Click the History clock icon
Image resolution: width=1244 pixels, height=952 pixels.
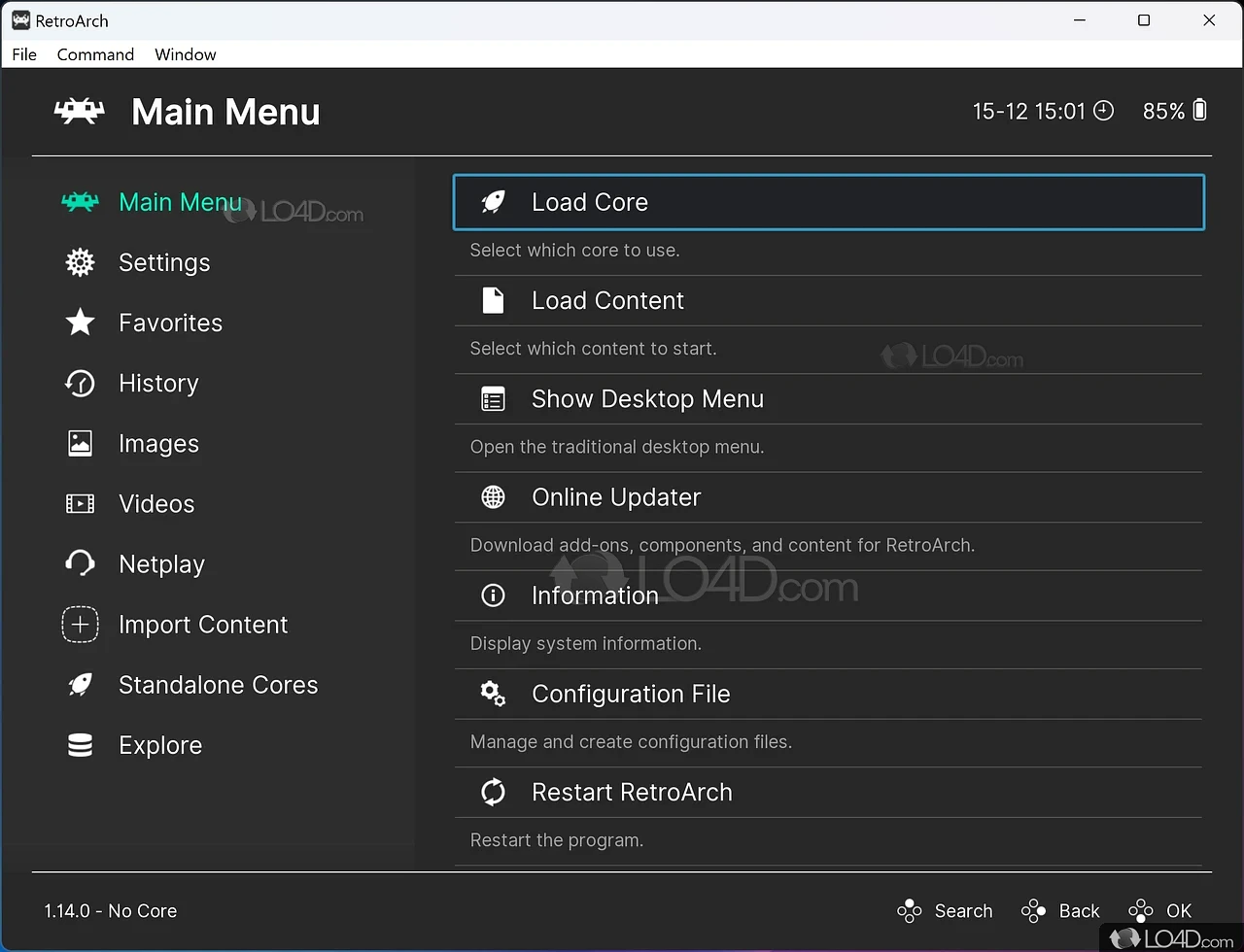click(80, 383)
